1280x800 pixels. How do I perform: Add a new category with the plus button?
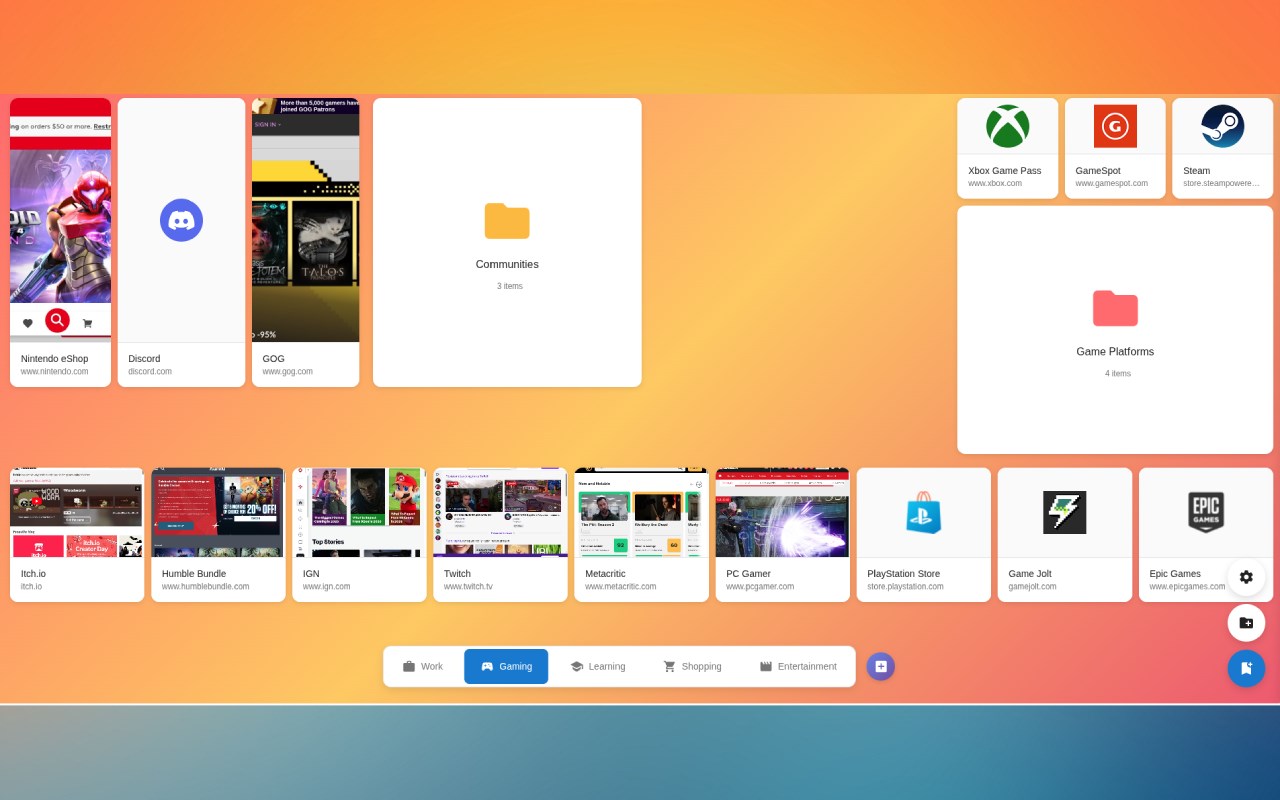click(880, 666)
